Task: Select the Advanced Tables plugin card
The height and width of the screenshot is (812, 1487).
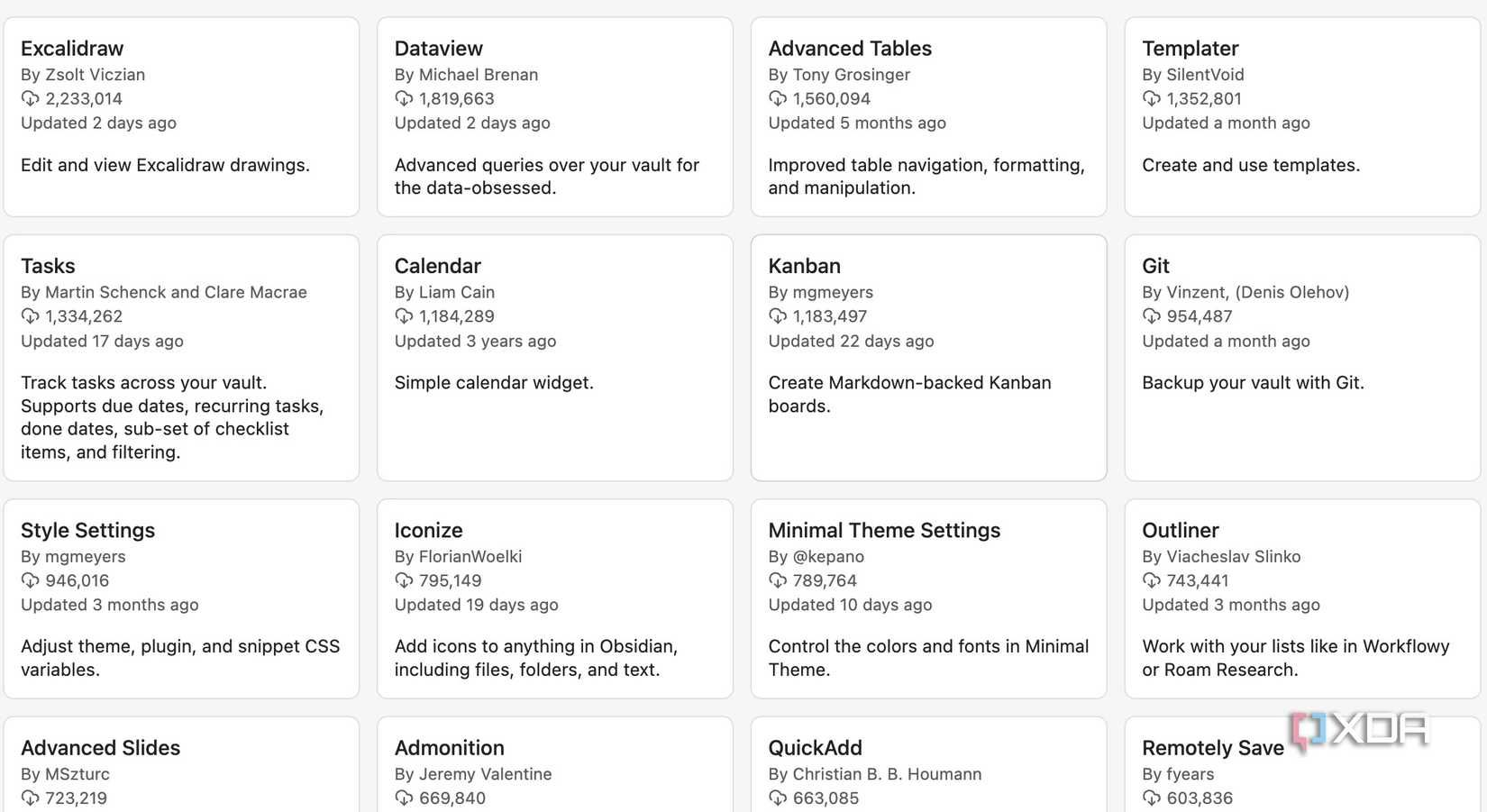Action: point(928,117)
